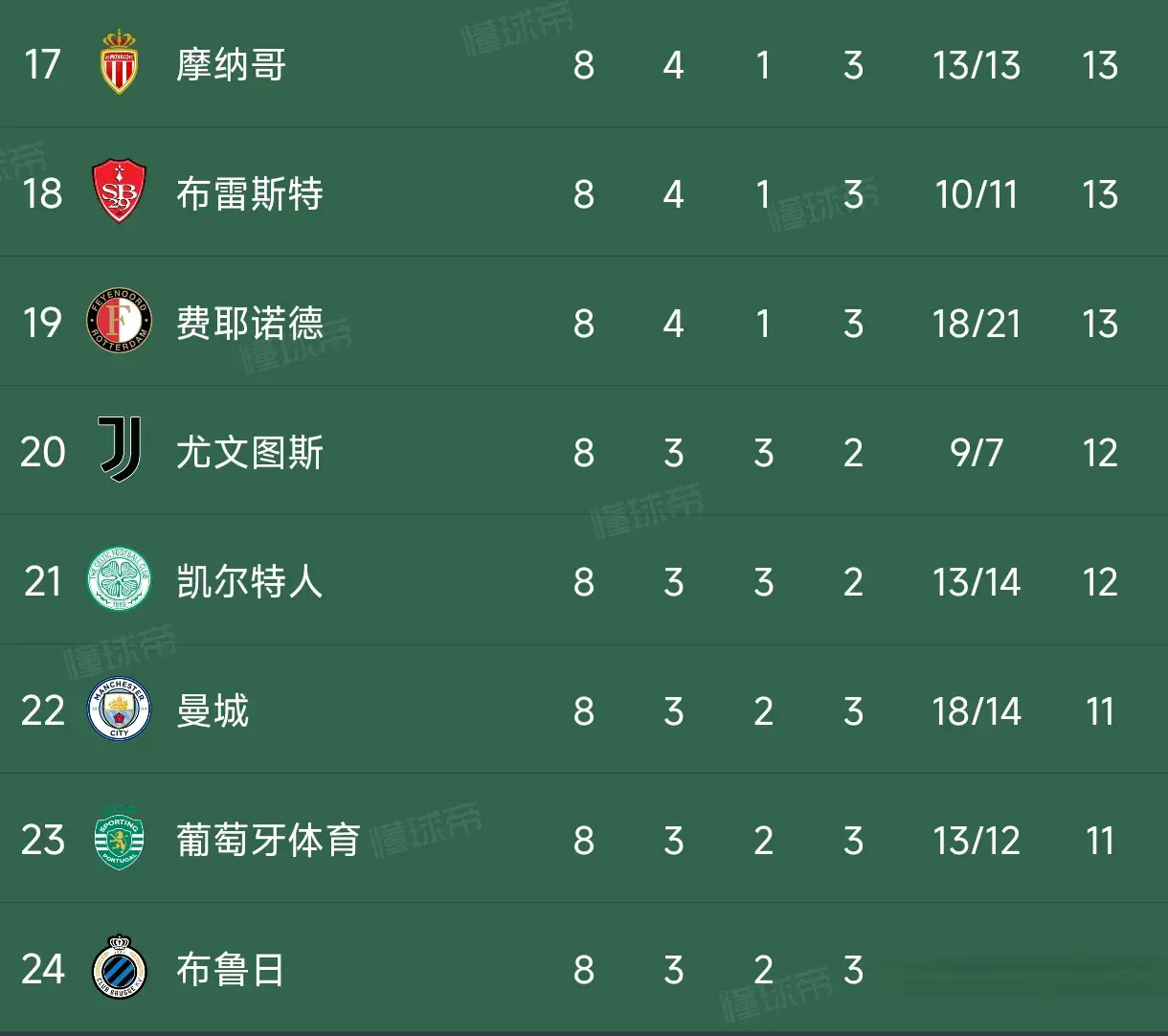
Task: Select 布鲁日 in the standings
Action: 231,970
